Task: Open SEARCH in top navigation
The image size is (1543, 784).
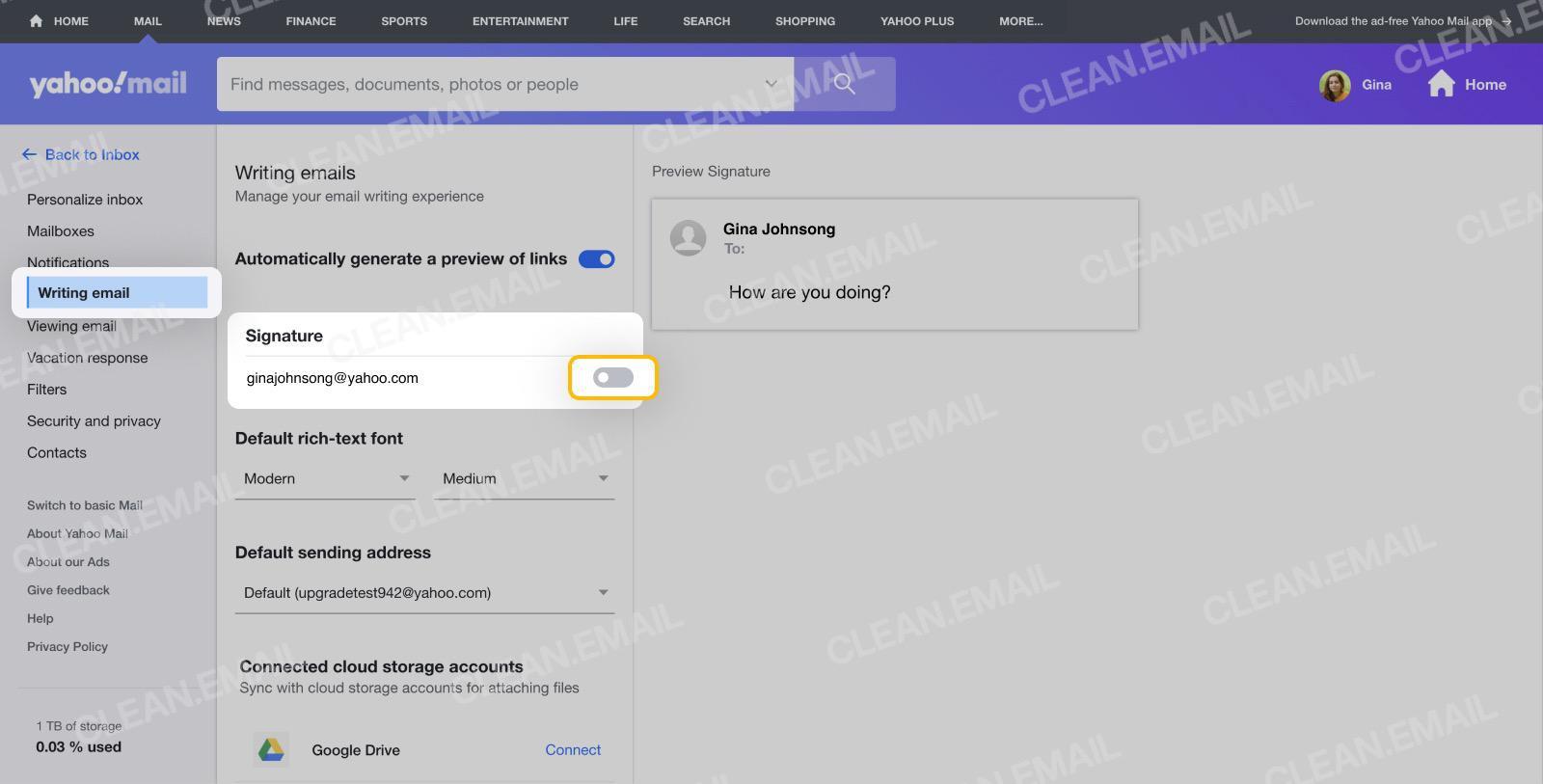Action: point(707,21)
